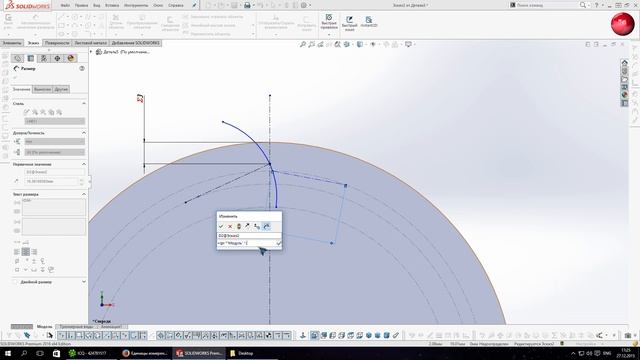Confirm with the green check in Изменить dialog
The width and height of the screenshot is (640, 360).
[x=221, y=226]
